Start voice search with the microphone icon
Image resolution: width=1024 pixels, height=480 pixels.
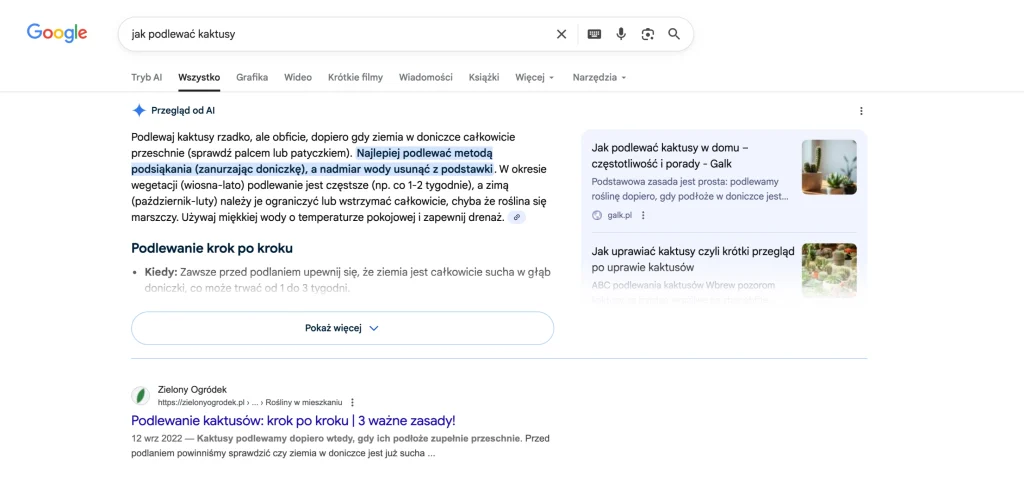coord(621,34)
